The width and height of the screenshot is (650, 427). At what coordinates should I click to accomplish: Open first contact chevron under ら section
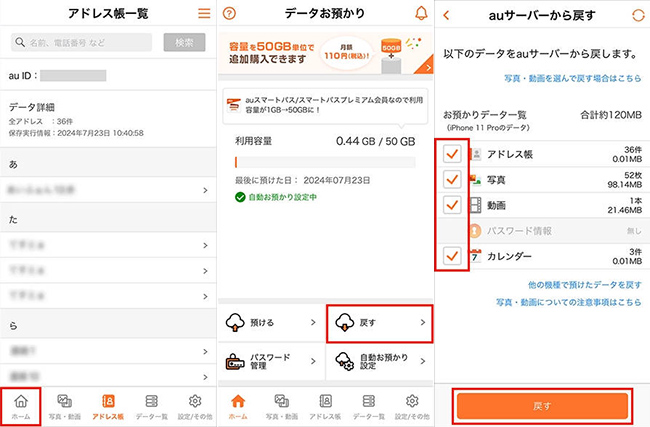click(x=205, y=352)
